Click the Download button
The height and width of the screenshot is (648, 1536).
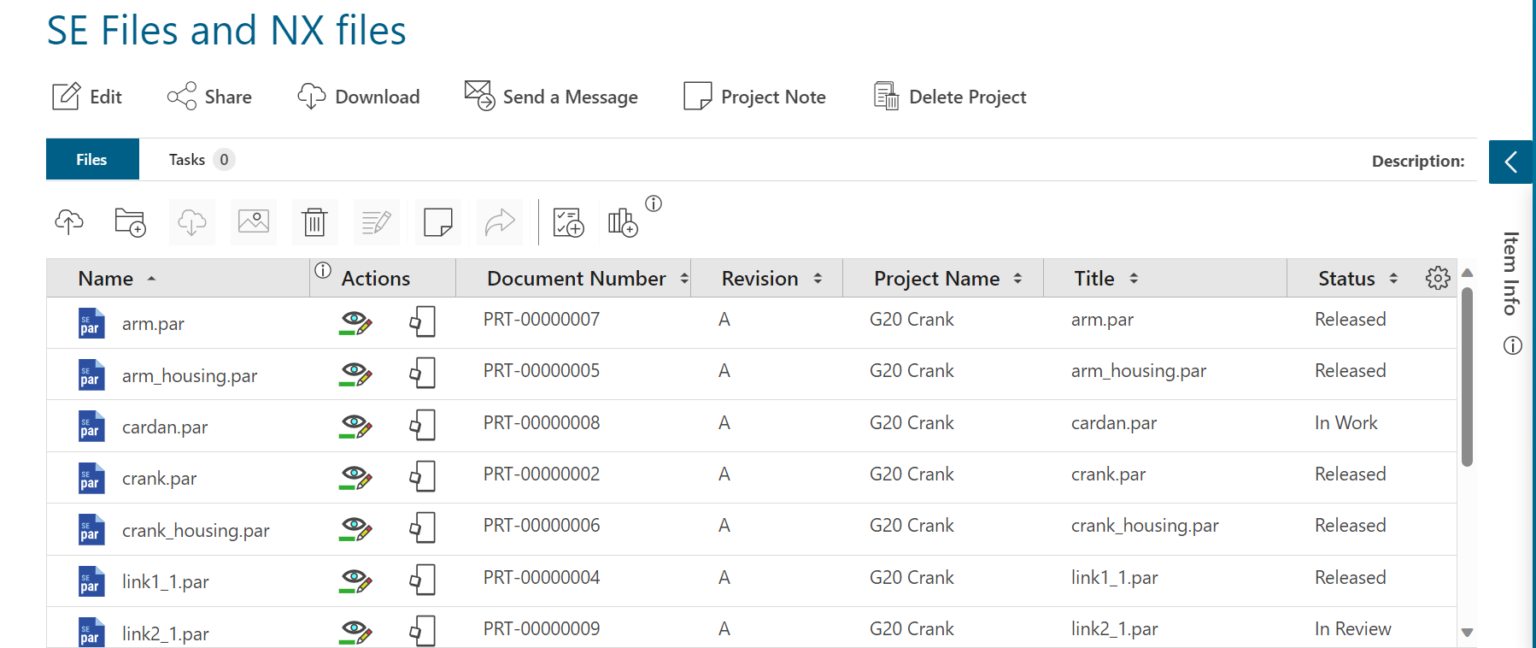(359, 96)
